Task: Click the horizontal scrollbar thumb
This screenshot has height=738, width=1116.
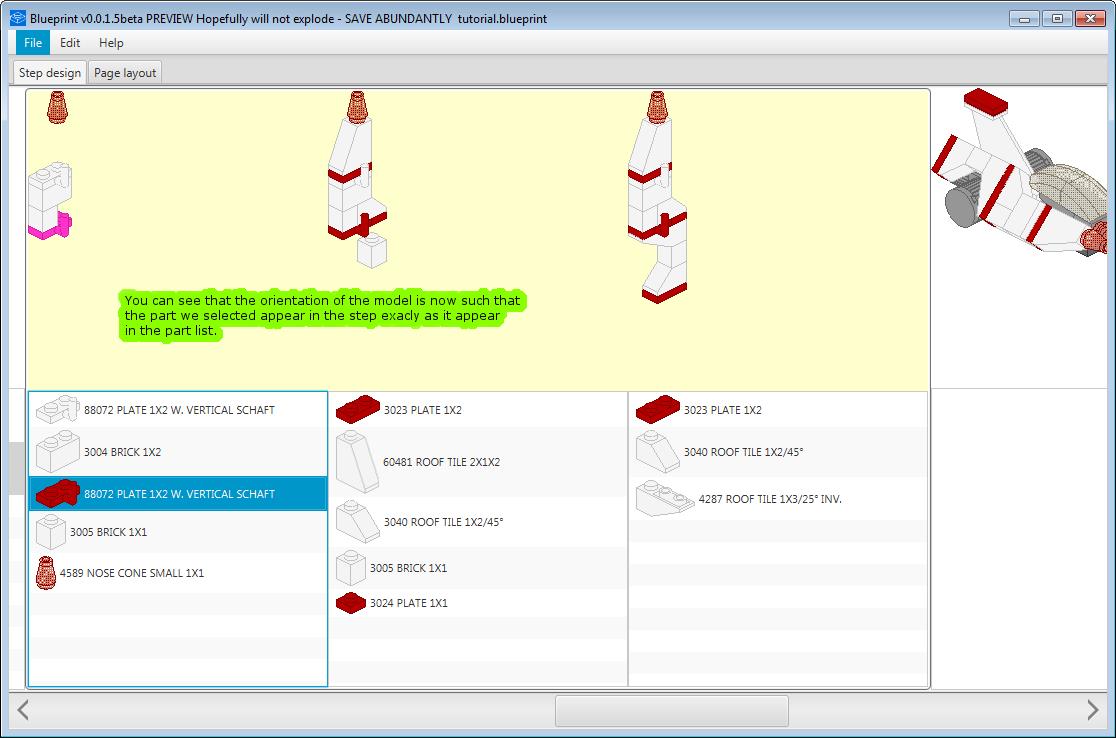Action: [x=672, y=710]
